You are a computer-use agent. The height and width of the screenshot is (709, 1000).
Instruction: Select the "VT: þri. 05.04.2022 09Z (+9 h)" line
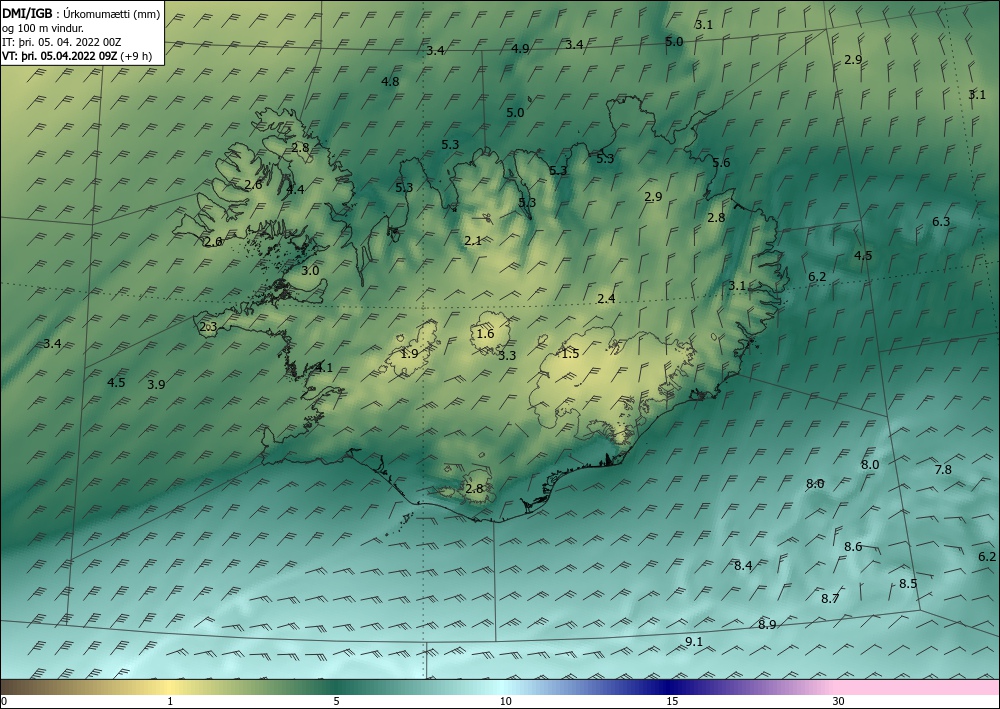(77, 55)
